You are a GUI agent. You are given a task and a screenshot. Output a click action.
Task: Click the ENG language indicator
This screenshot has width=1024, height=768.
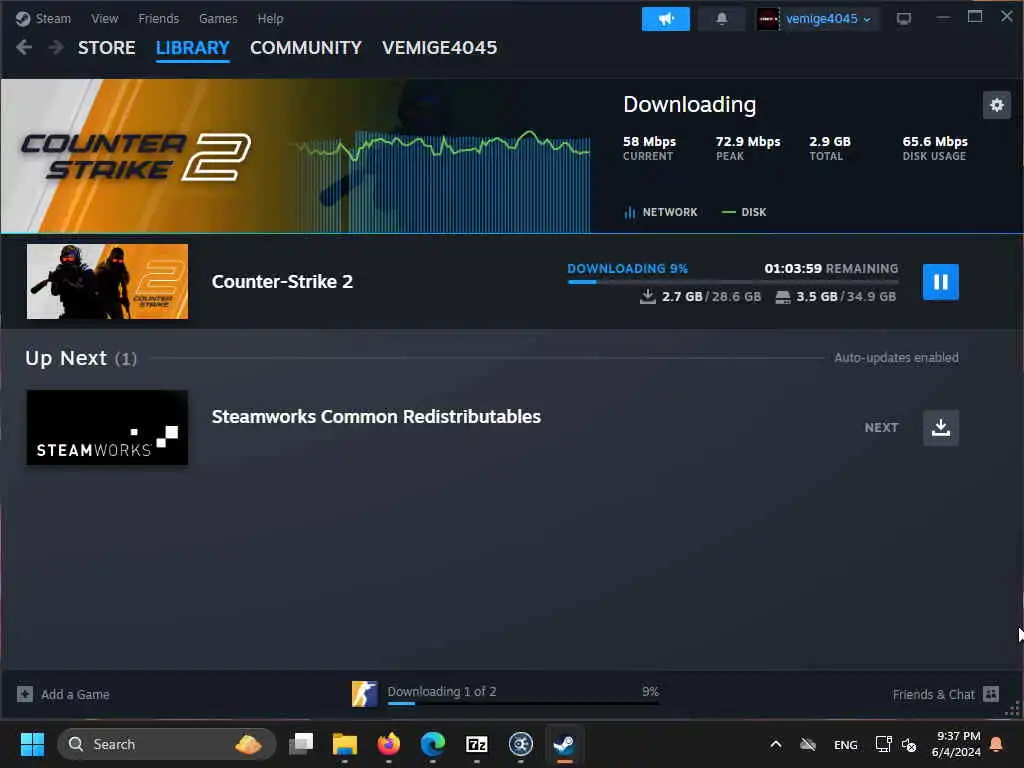(846, 744)
